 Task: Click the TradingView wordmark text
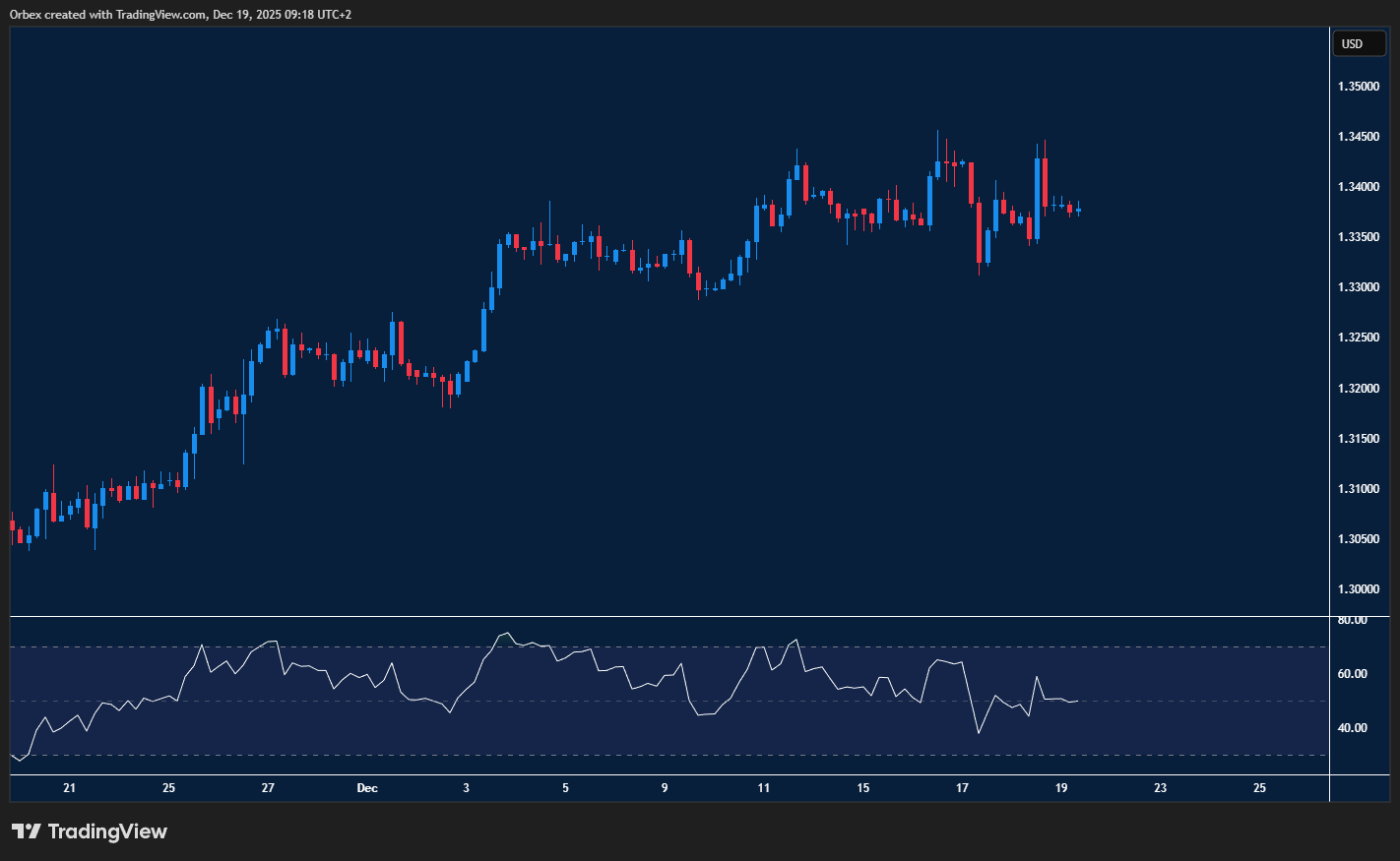click(x=107, y=831)
